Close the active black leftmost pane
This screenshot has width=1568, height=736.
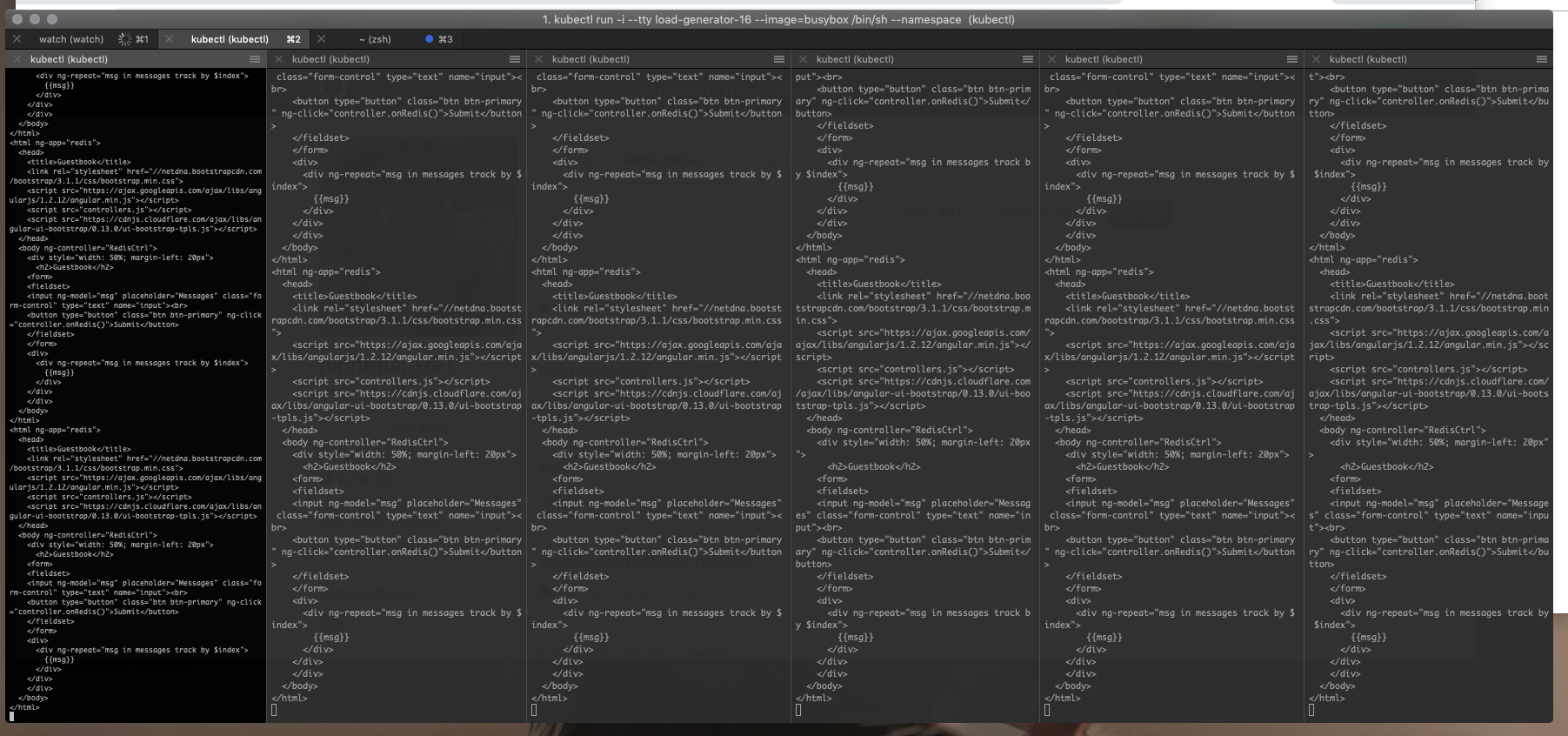[17, 59]
